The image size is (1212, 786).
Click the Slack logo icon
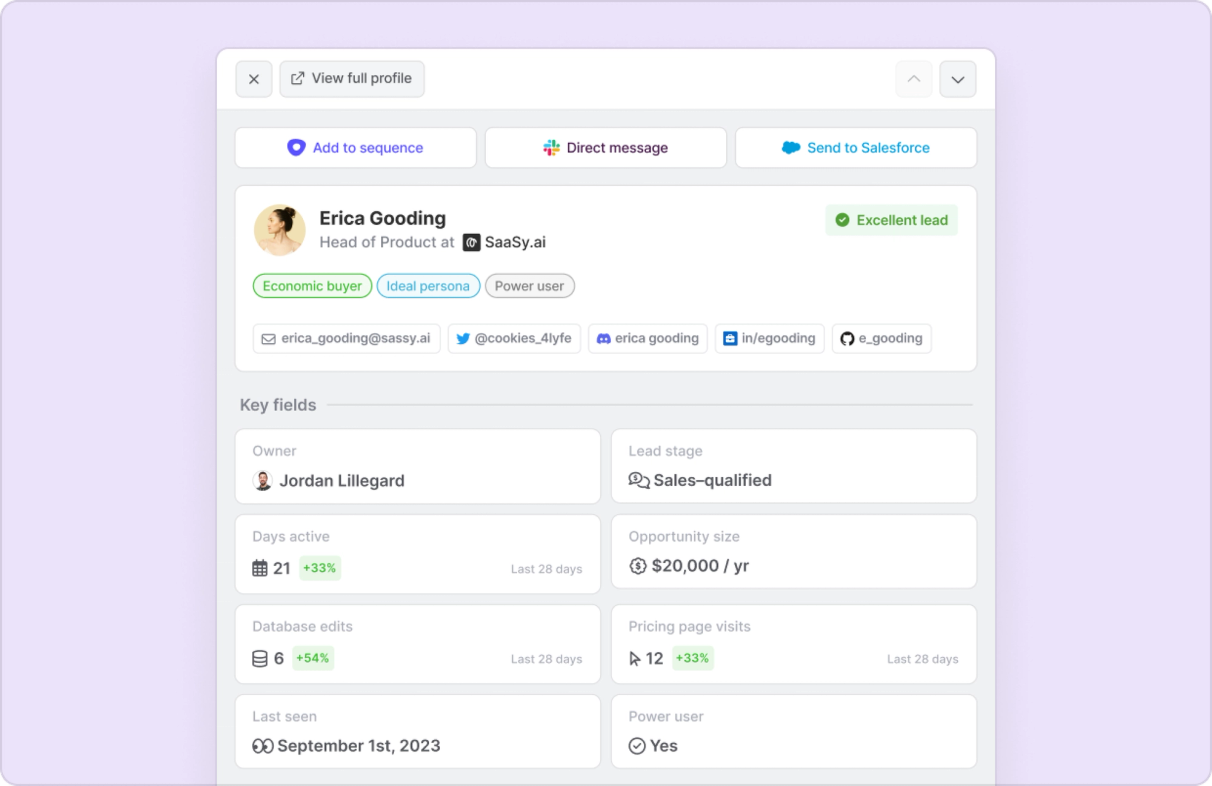[552, 148]
